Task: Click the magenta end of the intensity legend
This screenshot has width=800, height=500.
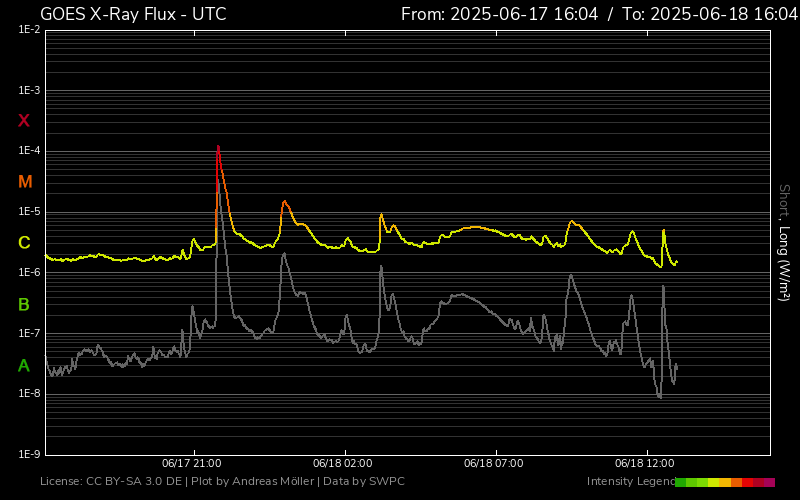Action: (769, 482)
